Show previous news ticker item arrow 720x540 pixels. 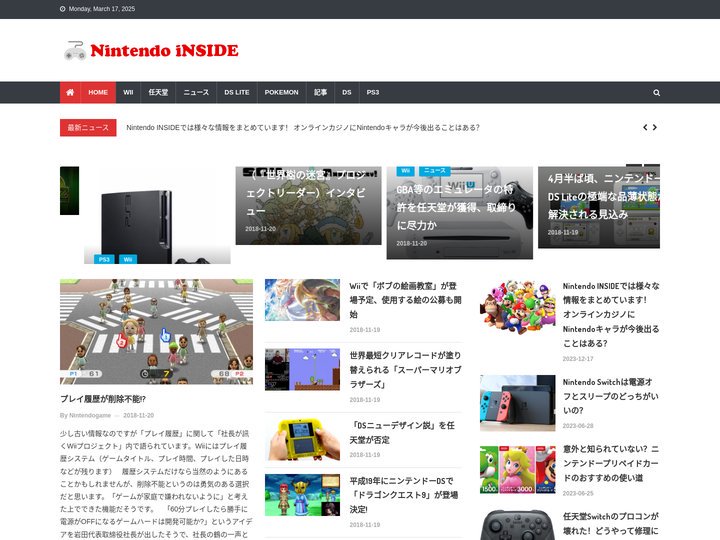645,127
